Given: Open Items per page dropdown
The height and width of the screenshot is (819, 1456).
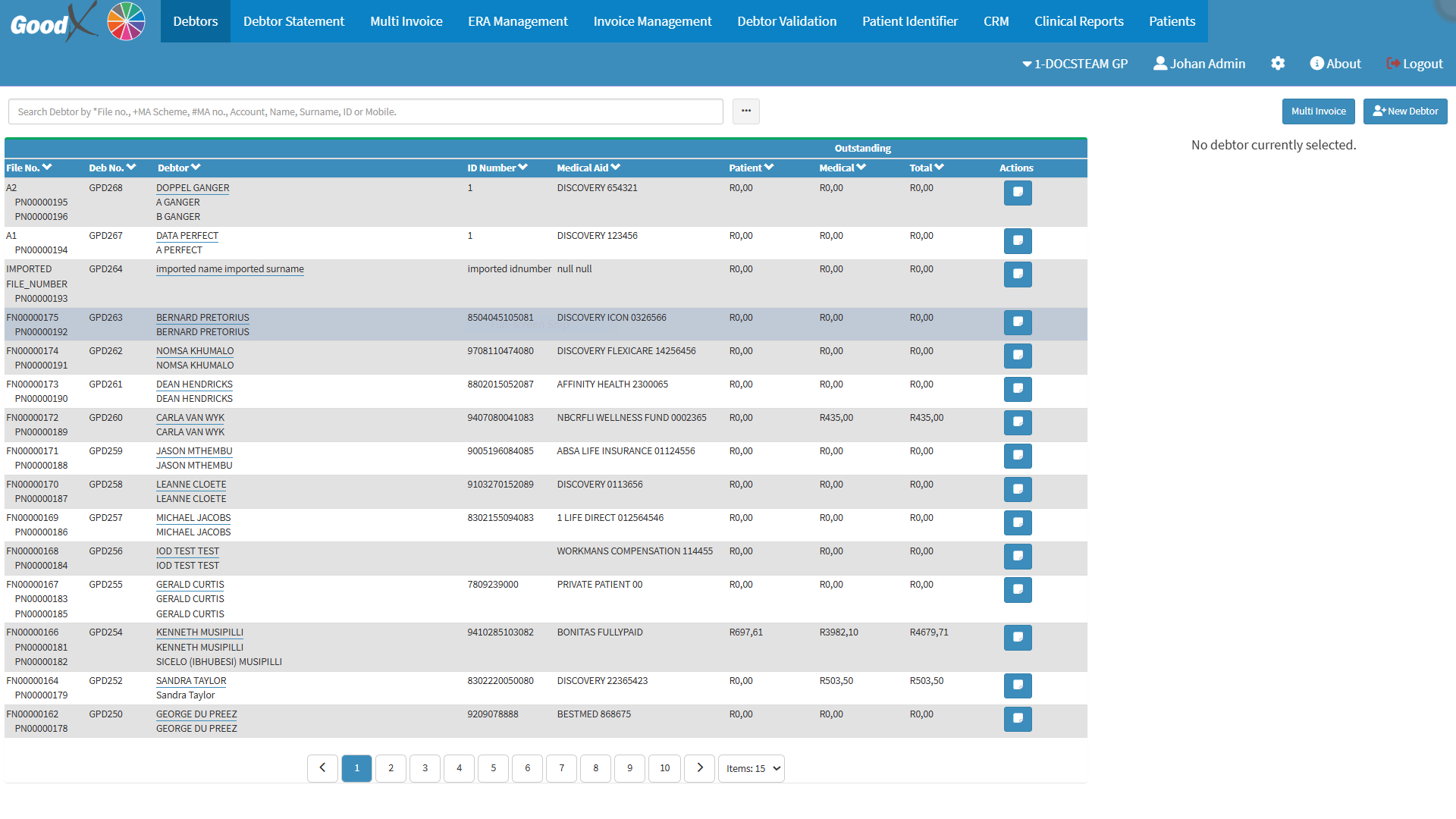Looking at the screenshot, I should point(752,768).
